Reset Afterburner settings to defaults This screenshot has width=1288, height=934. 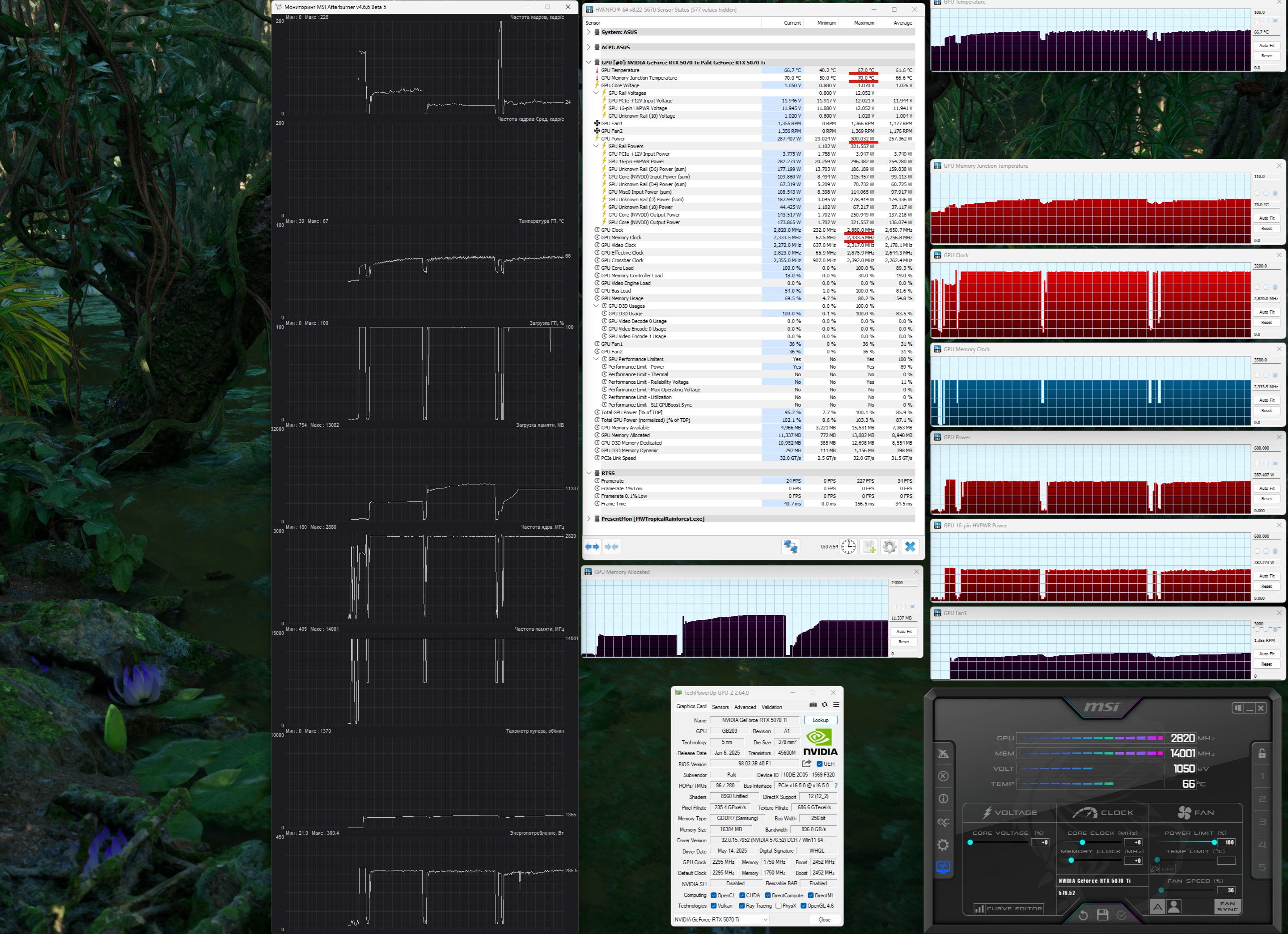click(x=1083, y=915)
